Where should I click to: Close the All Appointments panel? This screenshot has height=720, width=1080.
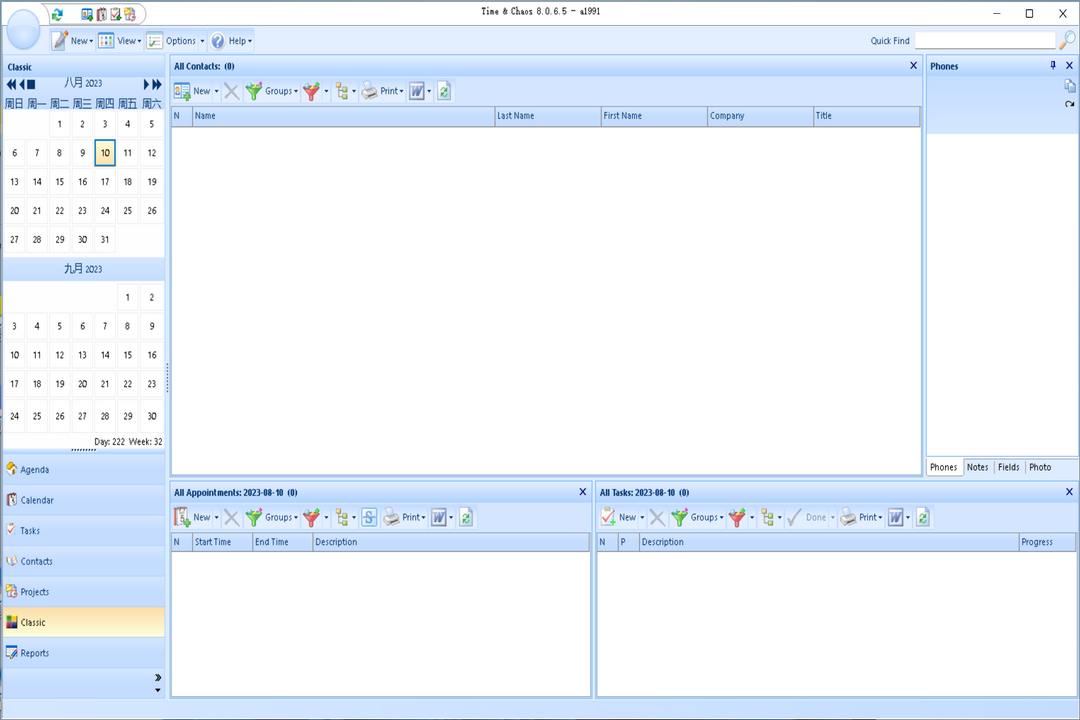coord(583,492)
